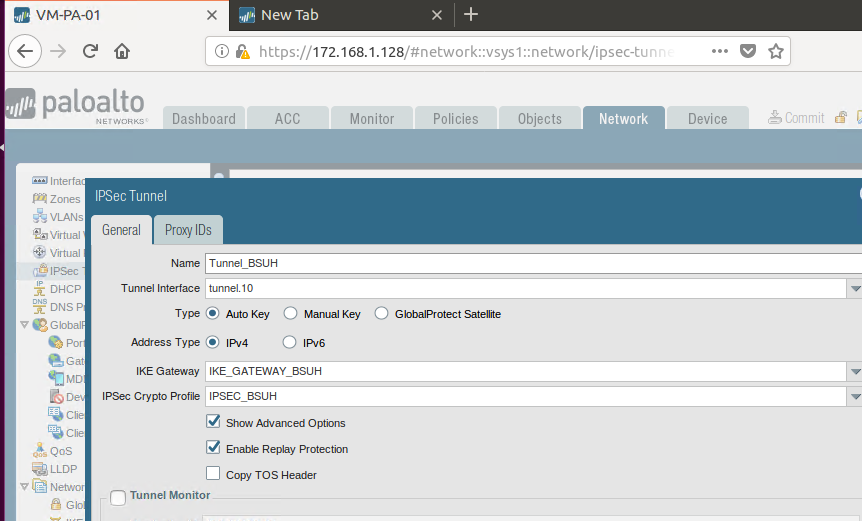The height and width of the screenshot is (521, 862).
Task: Click the browser back arrow
Action: point(24,51)
